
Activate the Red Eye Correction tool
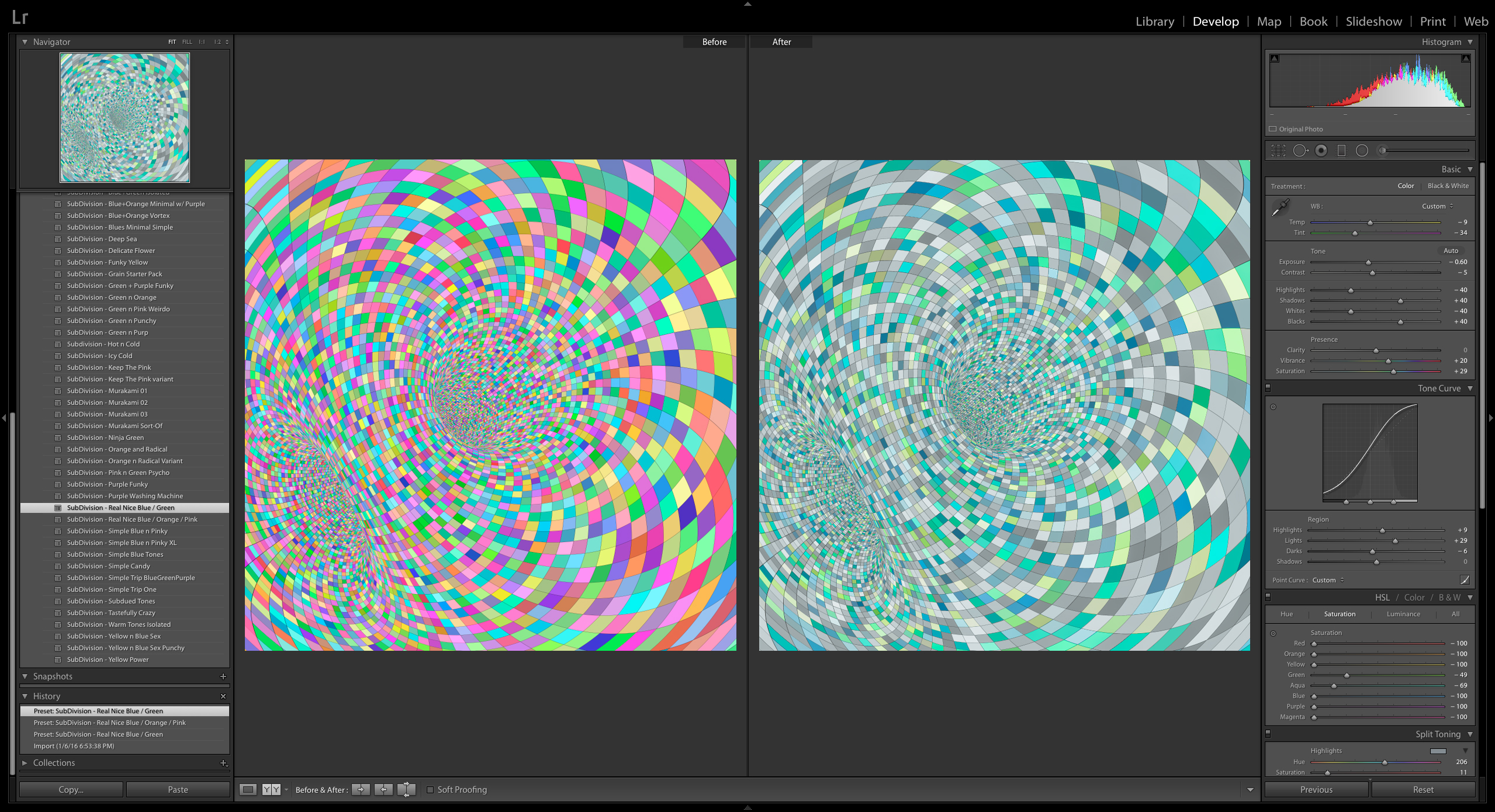tap(1321, 151)
